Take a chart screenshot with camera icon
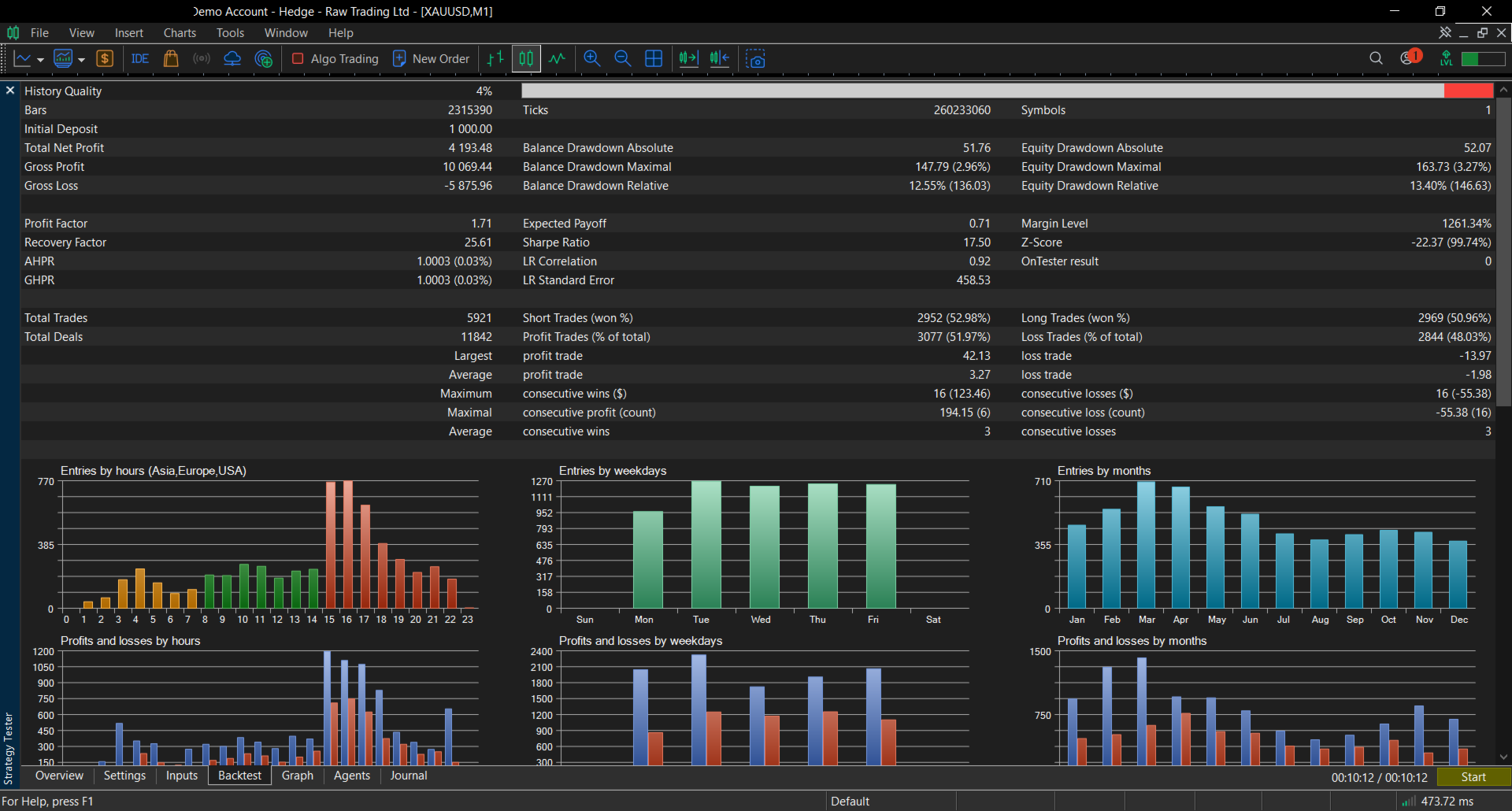The width and height of the screenshot is (1512, 811). [756, 59]
